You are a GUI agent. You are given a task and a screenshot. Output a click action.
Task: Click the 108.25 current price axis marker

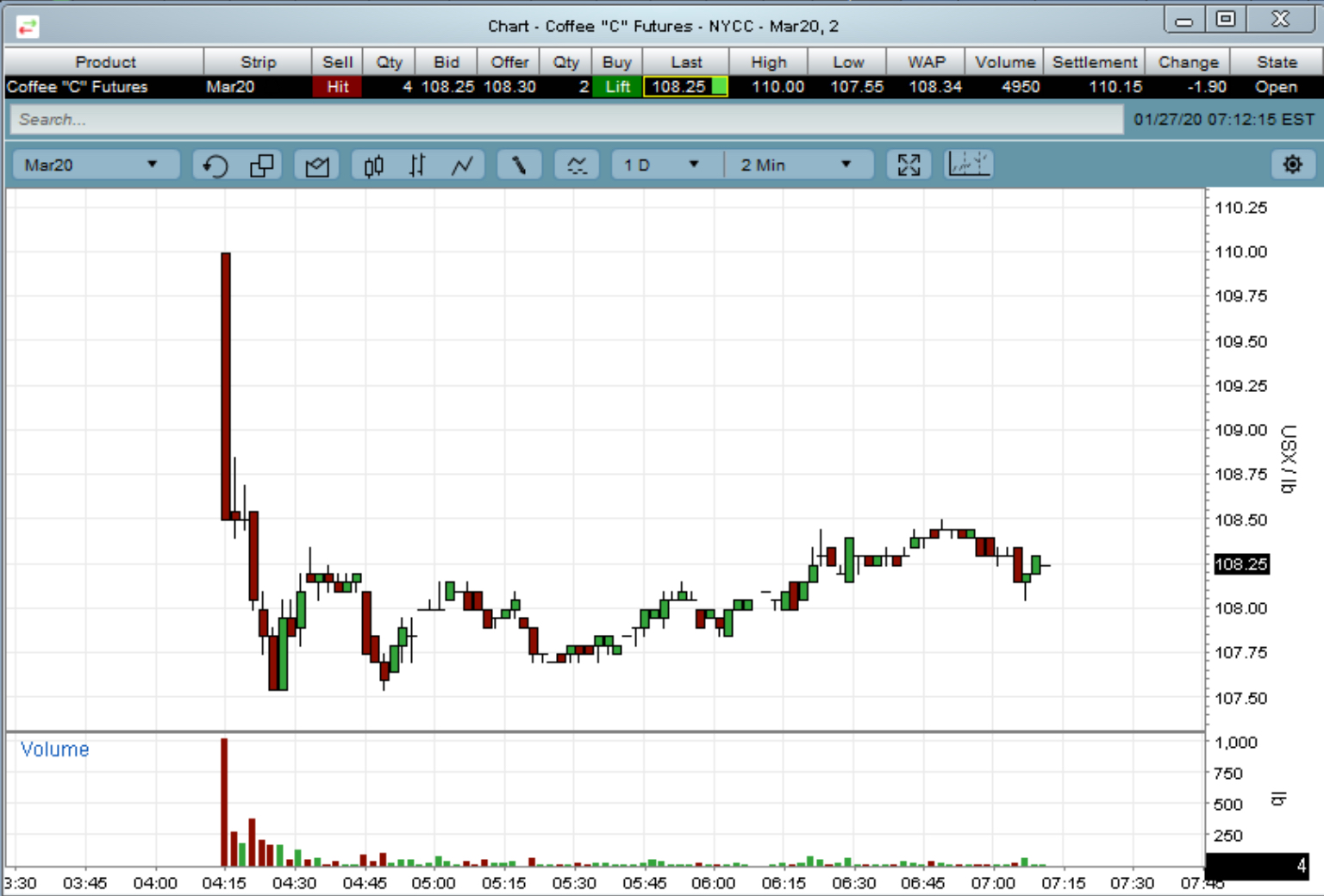click(x=1241, y=564)
